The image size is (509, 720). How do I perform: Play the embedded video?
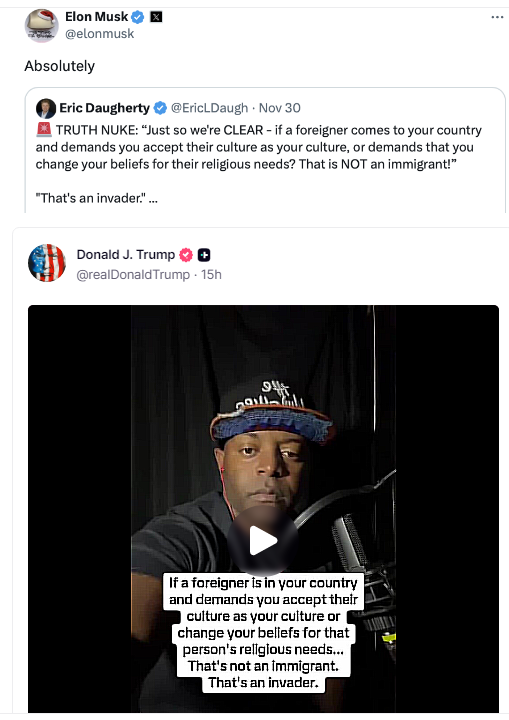tap(263, 541)
